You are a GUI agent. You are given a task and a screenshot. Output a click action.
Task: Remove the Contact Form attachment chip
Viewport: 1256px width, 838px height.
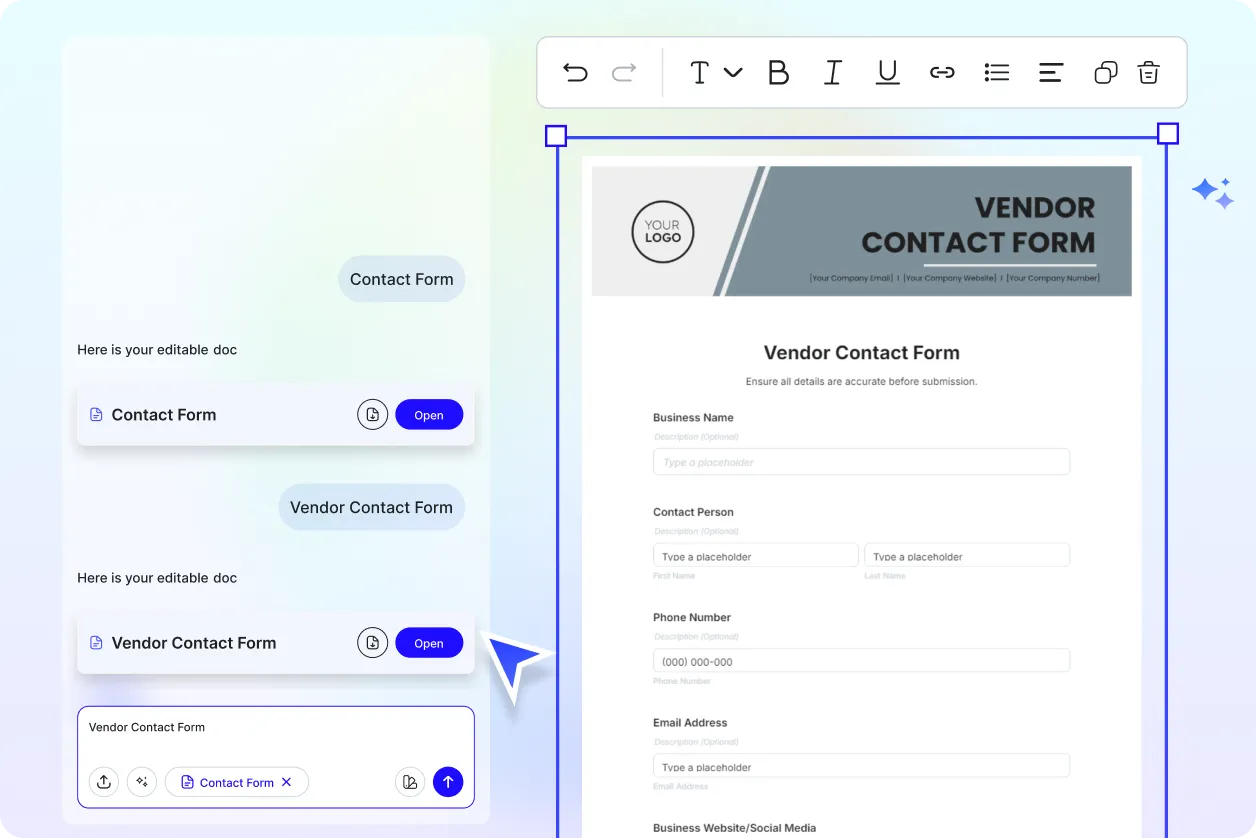click(x=286, y=782)
